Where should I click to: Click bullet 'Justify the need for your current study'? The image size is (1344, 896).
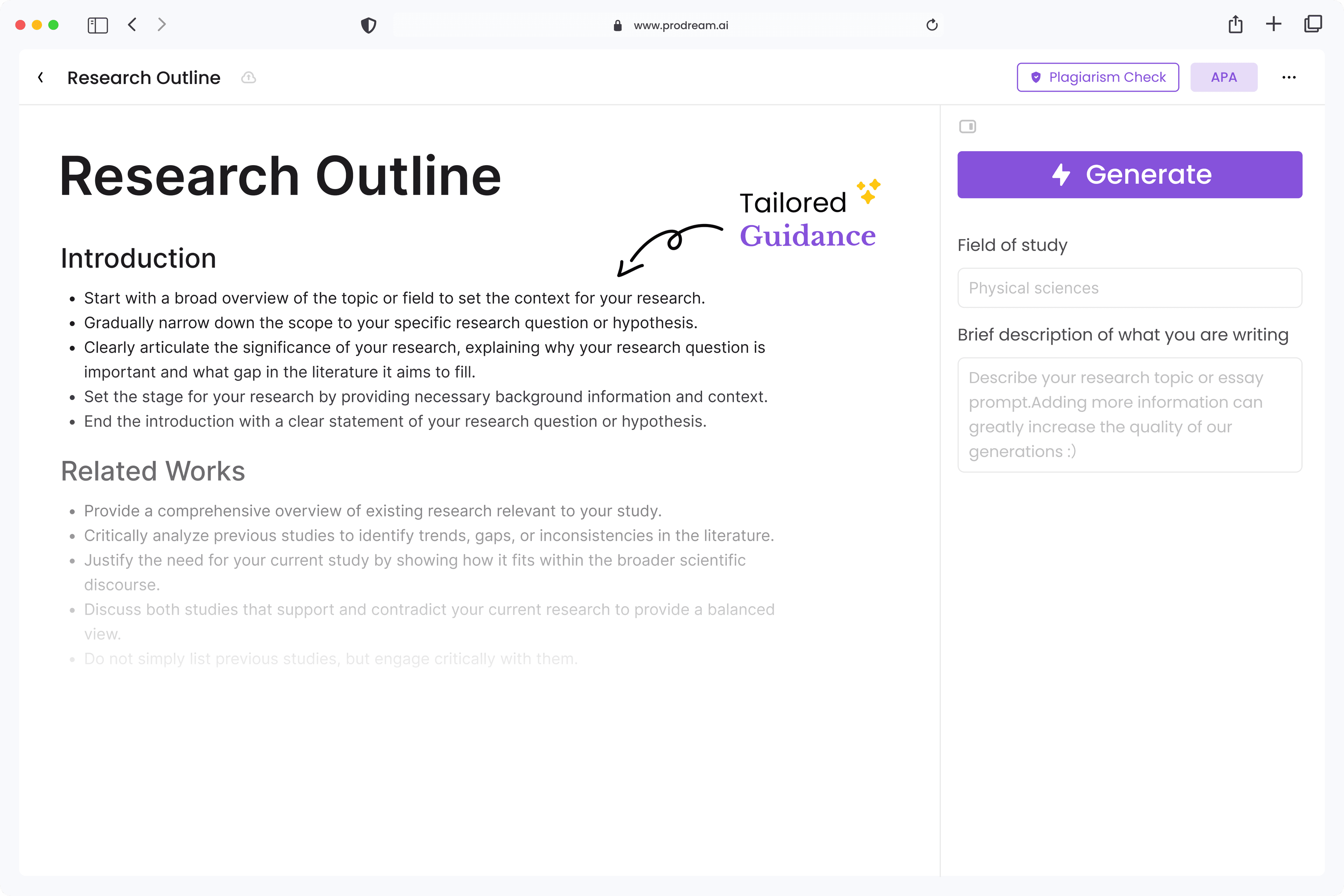click(x=414, y=573)
